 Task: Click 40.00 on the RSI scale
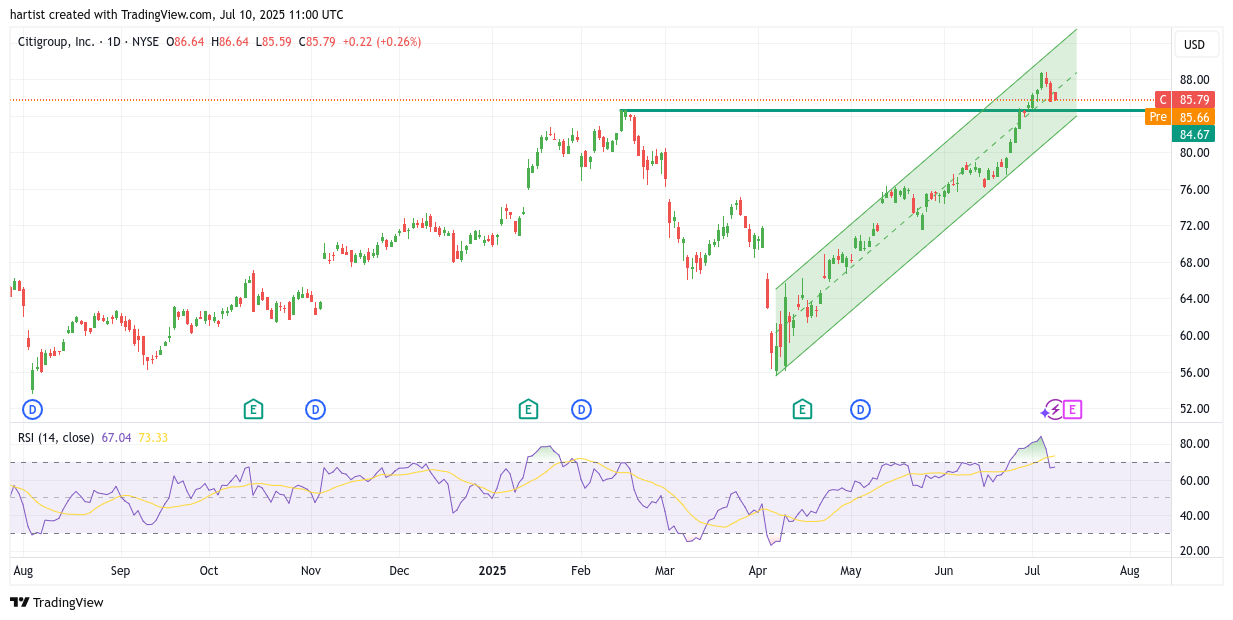click(x=1194, y=516)
